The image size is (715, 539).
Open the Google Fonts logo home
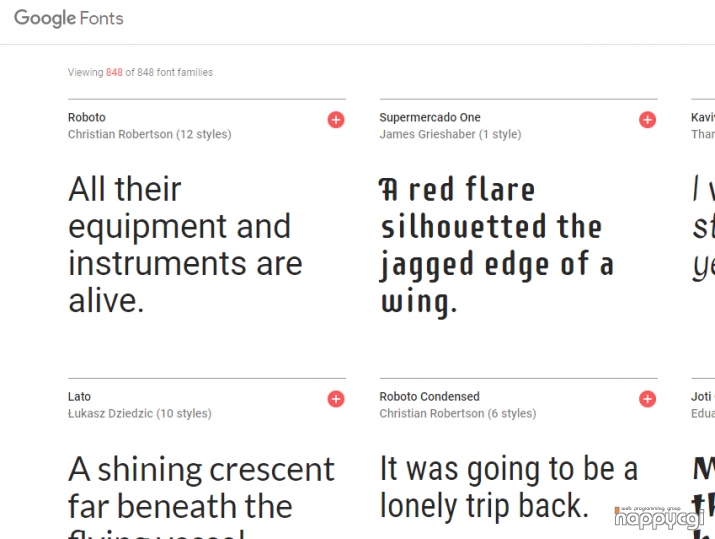pyautogui.click(x=69, y=19)
